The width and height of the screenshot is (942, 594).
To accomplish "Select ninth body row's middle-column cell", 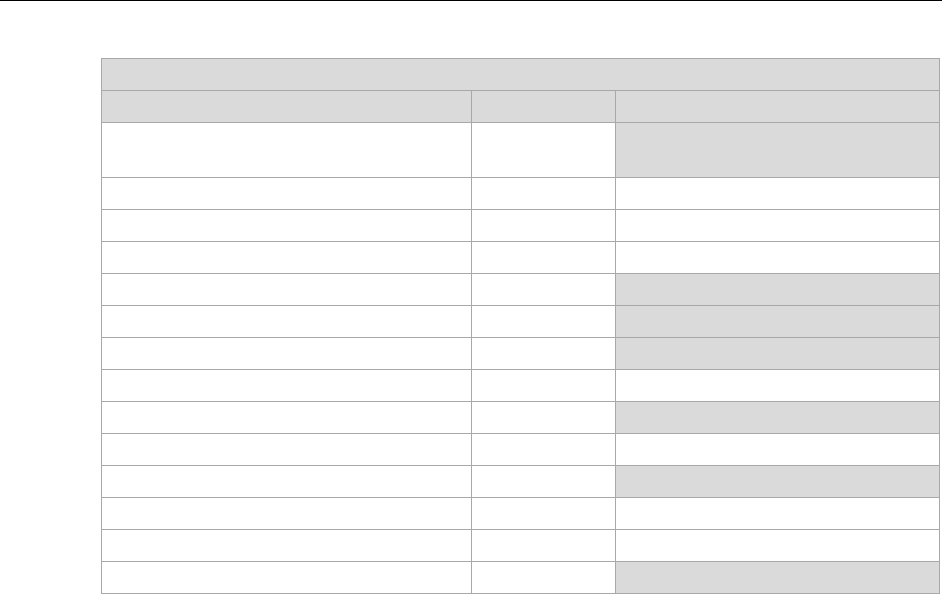I will (x=544, y=417).
